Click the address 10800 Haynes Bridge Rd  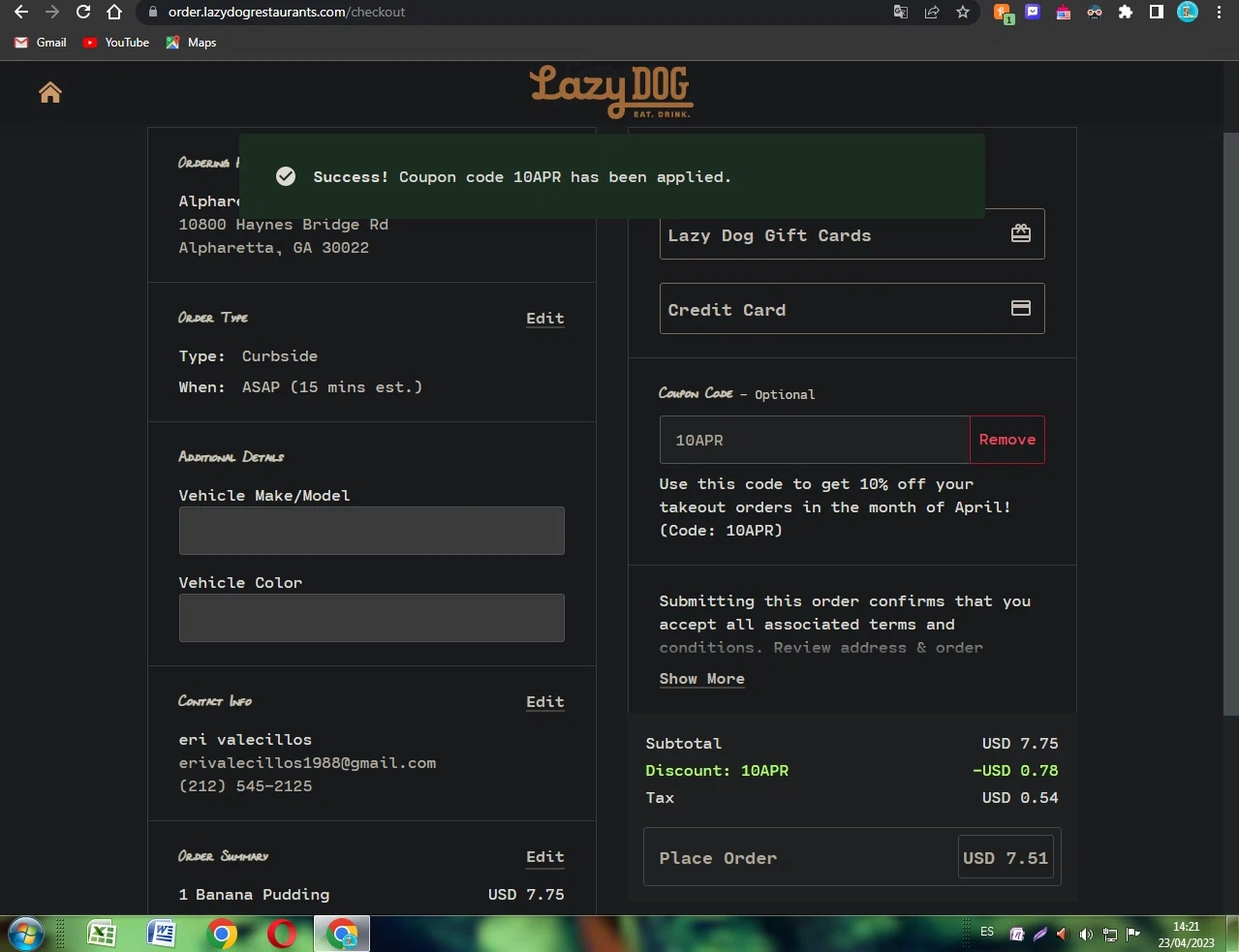(x=284, y=225)
